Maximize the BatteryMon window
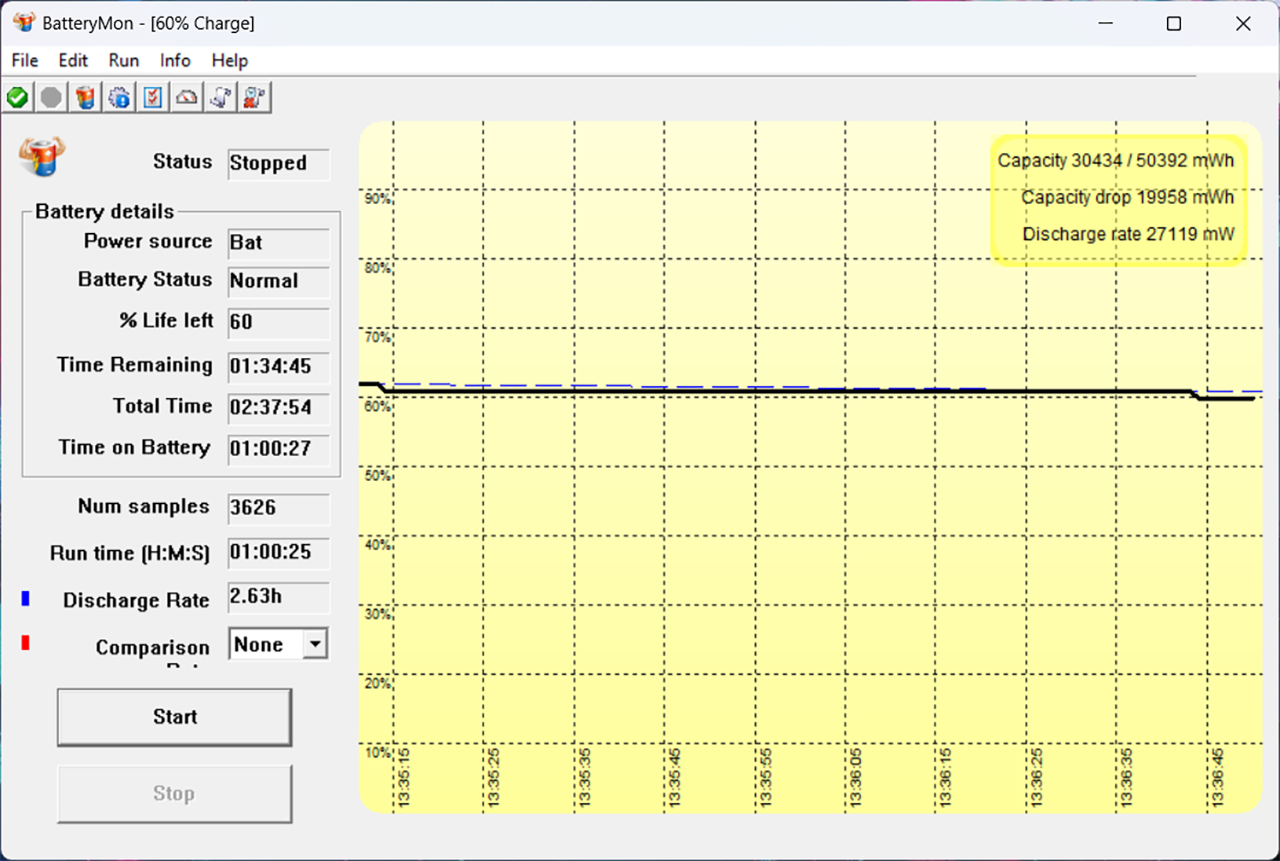 [1174, 24]
